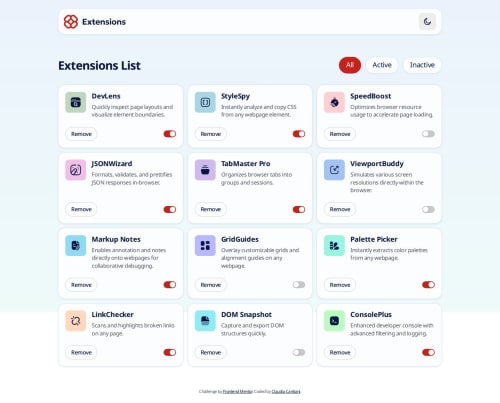
Task: Toggle Palette Picker off
Action: [428, 285]
